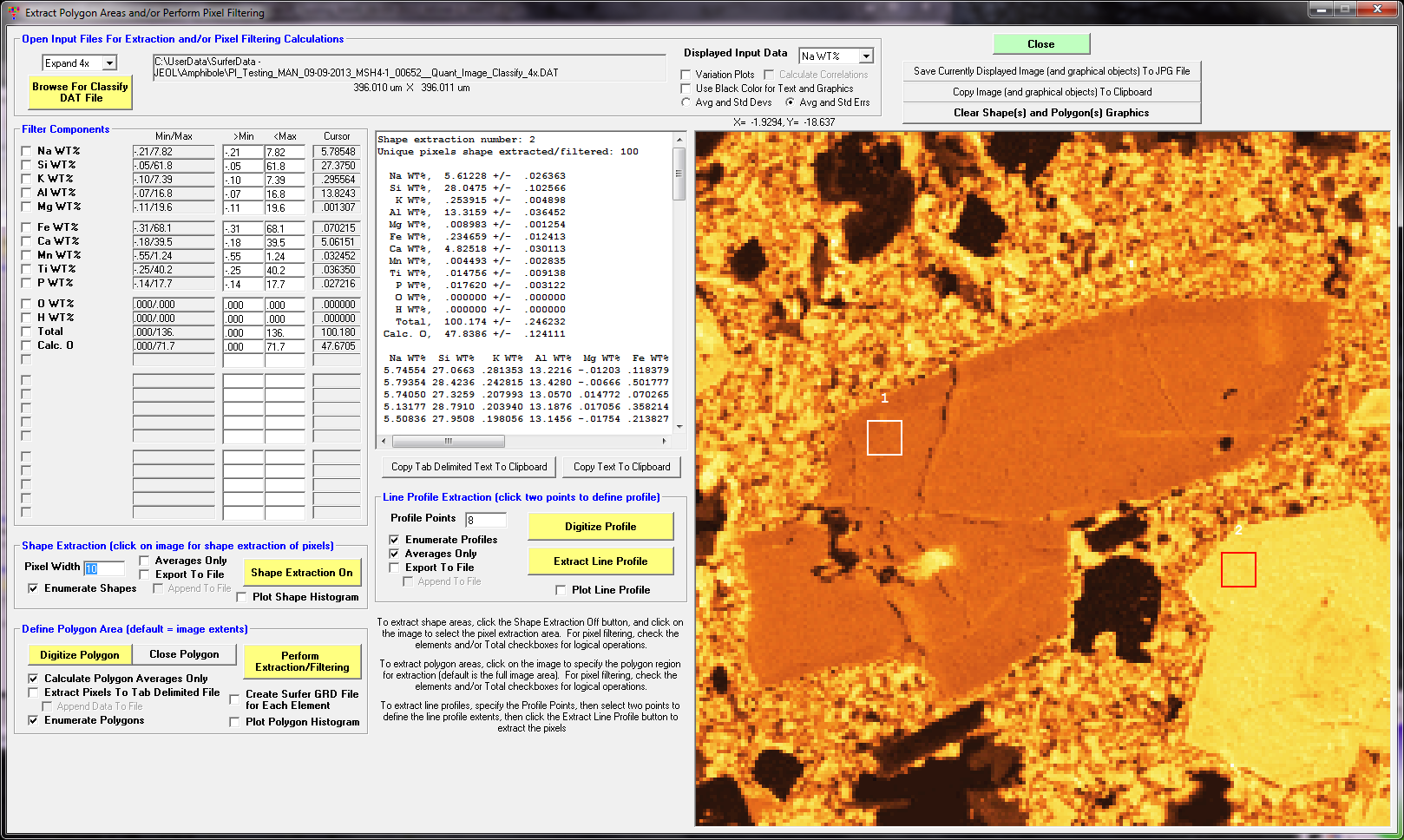This screenshot has height=840, width=1404.
Task: Click white shape marker 1 on image
Action: (x=884, y=437)
